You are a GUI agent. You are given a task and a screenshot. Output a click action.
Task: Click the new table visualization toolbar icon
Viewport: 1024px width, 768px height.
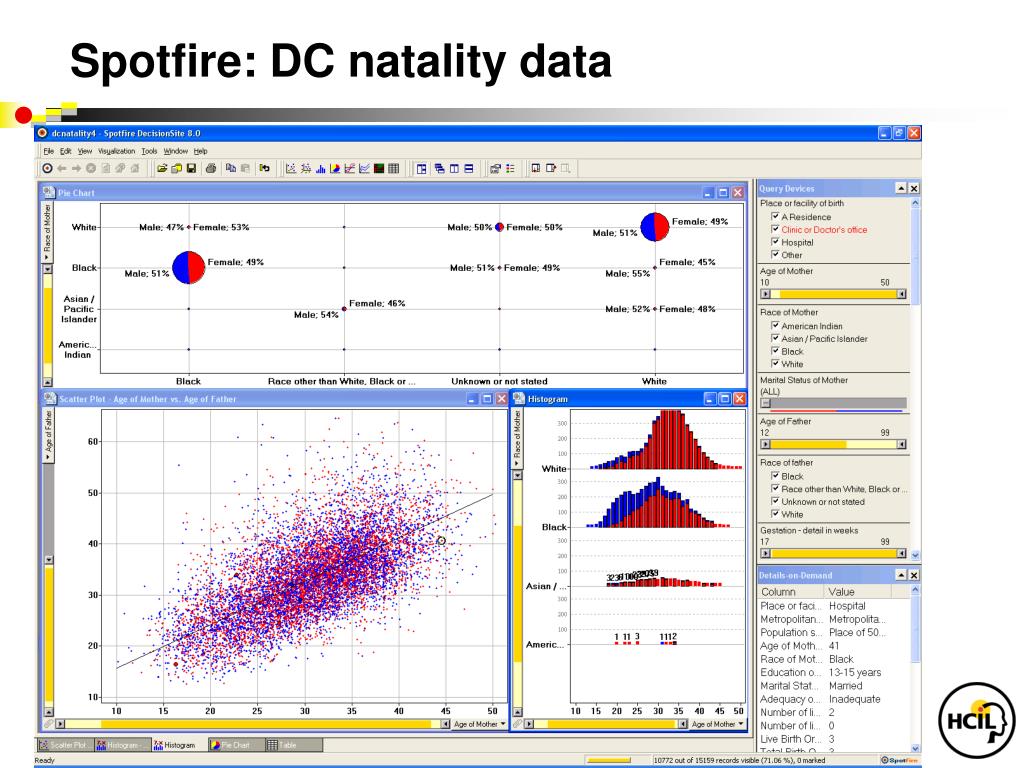click(393, 168)
